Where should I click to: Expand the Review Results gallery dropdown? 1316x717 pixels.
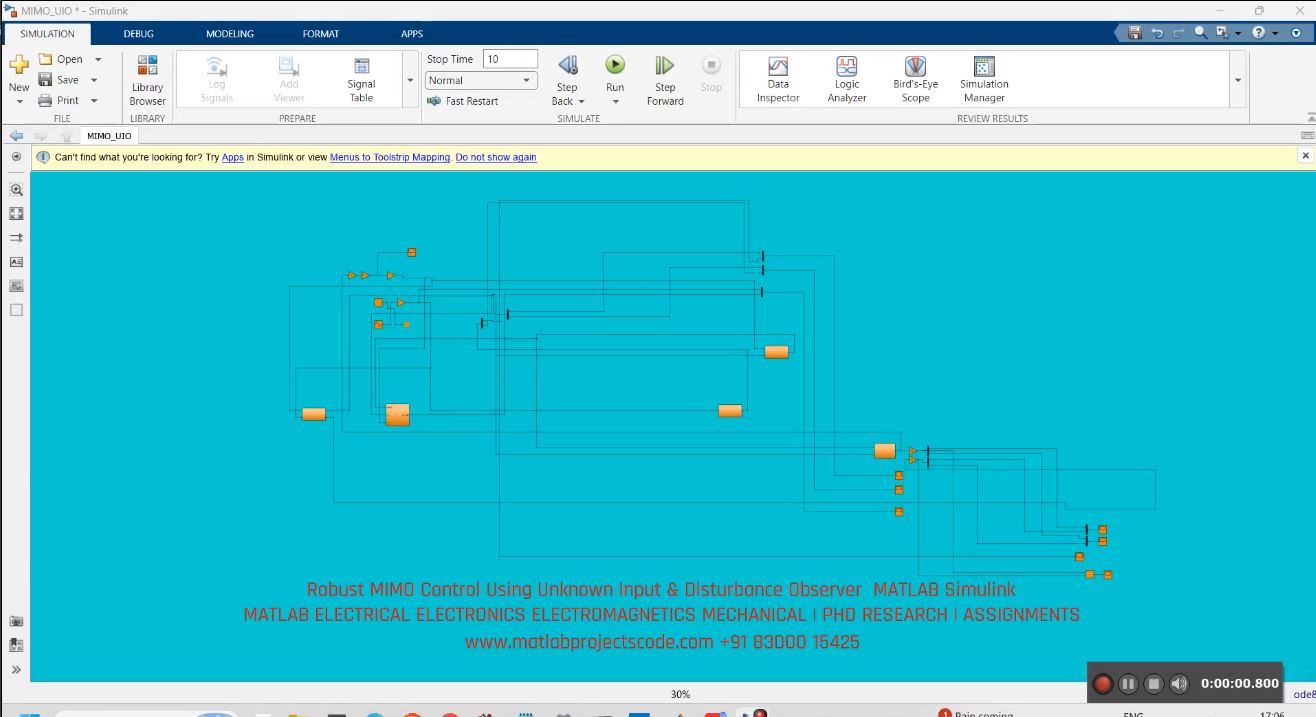pos(1239,80)
